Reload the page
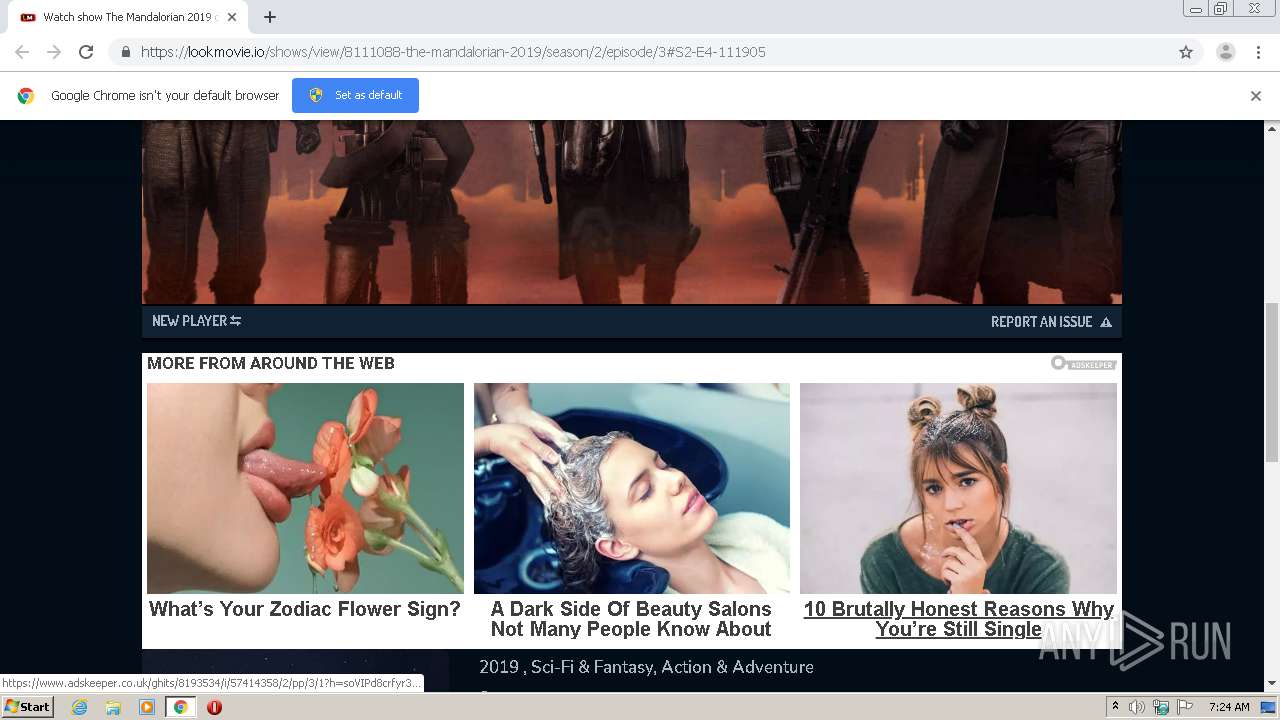Screen dimensions: 1280x720 tap(86, 52)
